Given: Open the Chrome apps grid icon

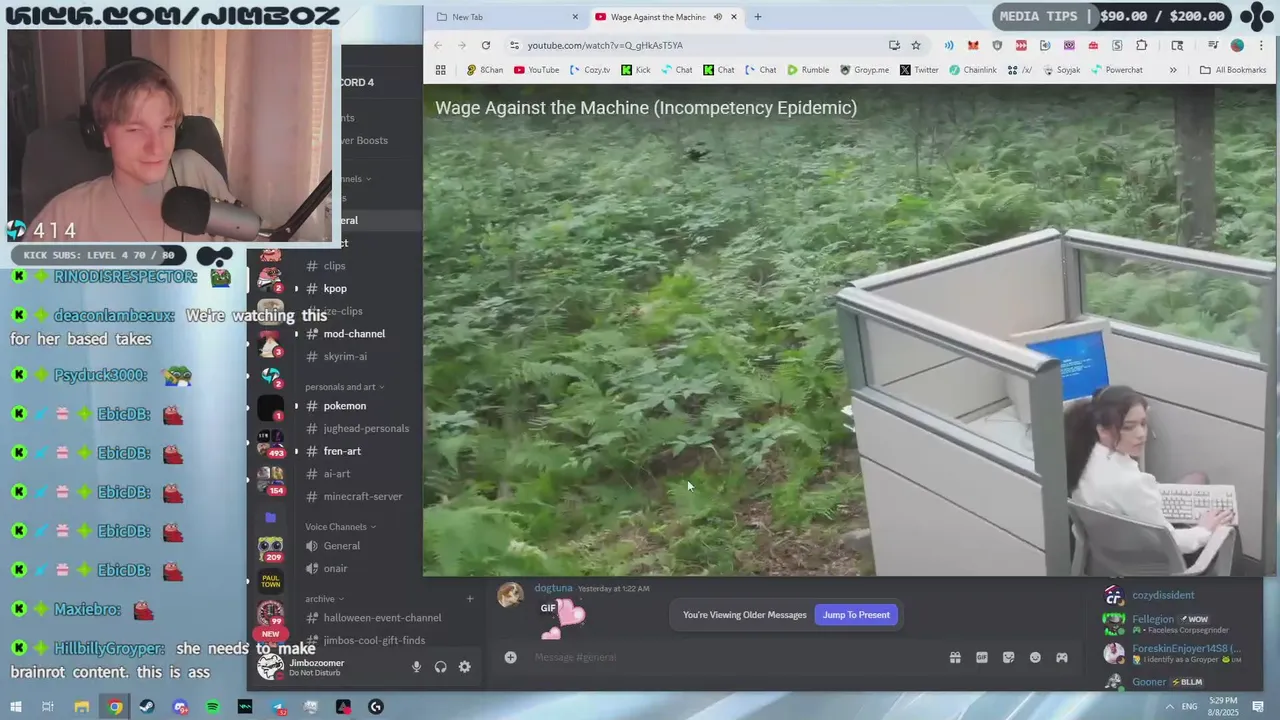Looking at the screenshot, I should click(x=440, y=70).
